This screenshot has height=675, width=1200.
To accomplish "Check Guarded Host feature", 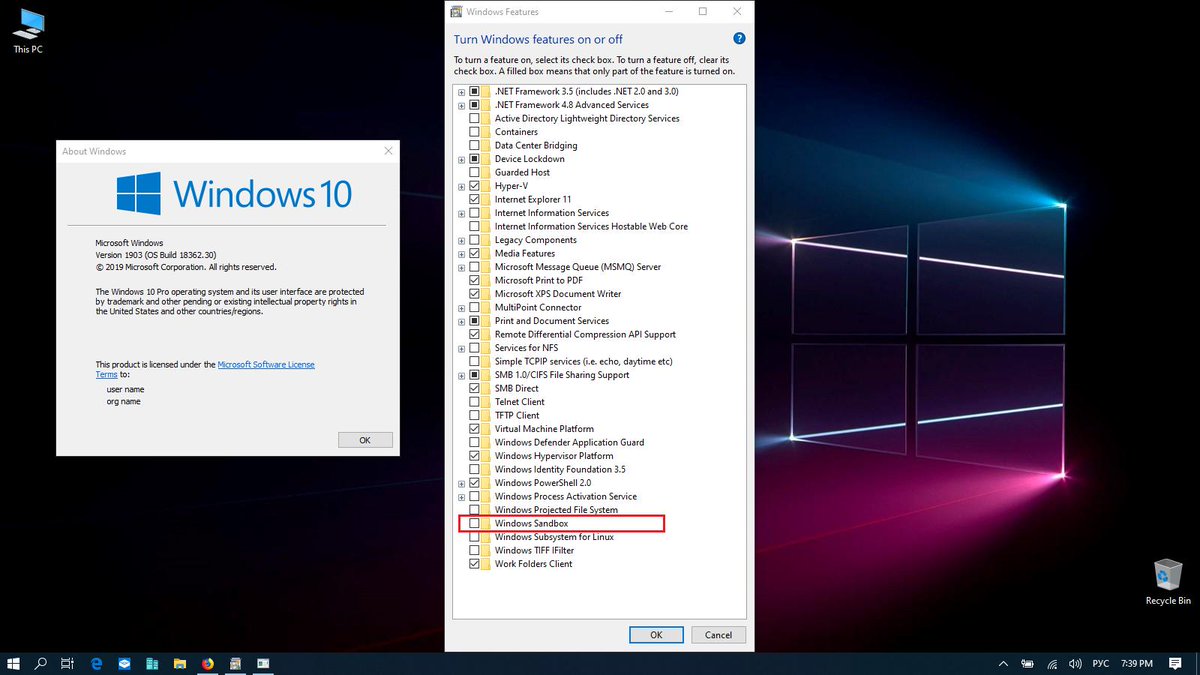I will tap(475, 172).
